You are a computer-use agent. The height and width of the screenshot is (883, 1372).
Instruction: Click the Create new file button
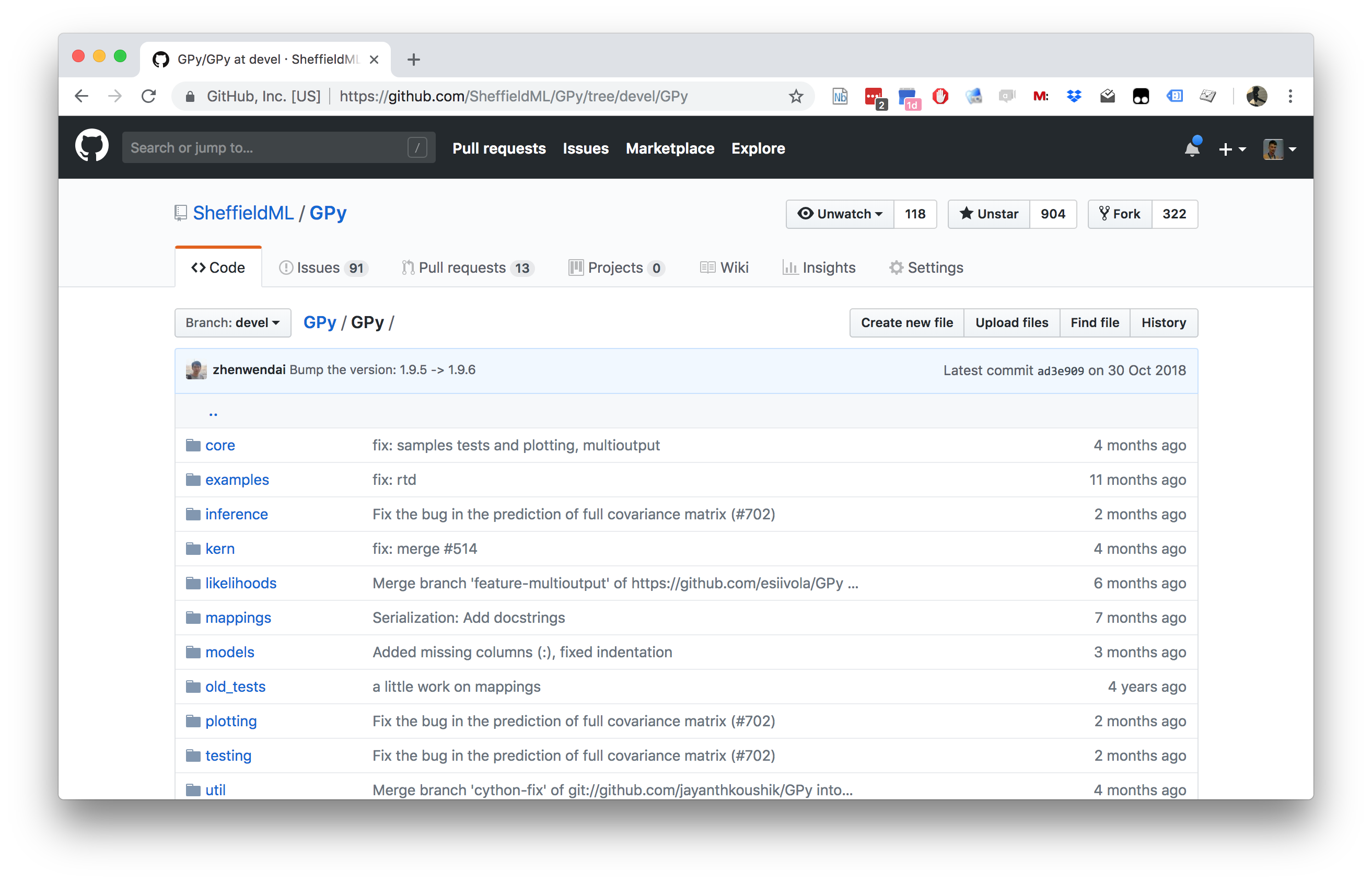pos(906,323)
